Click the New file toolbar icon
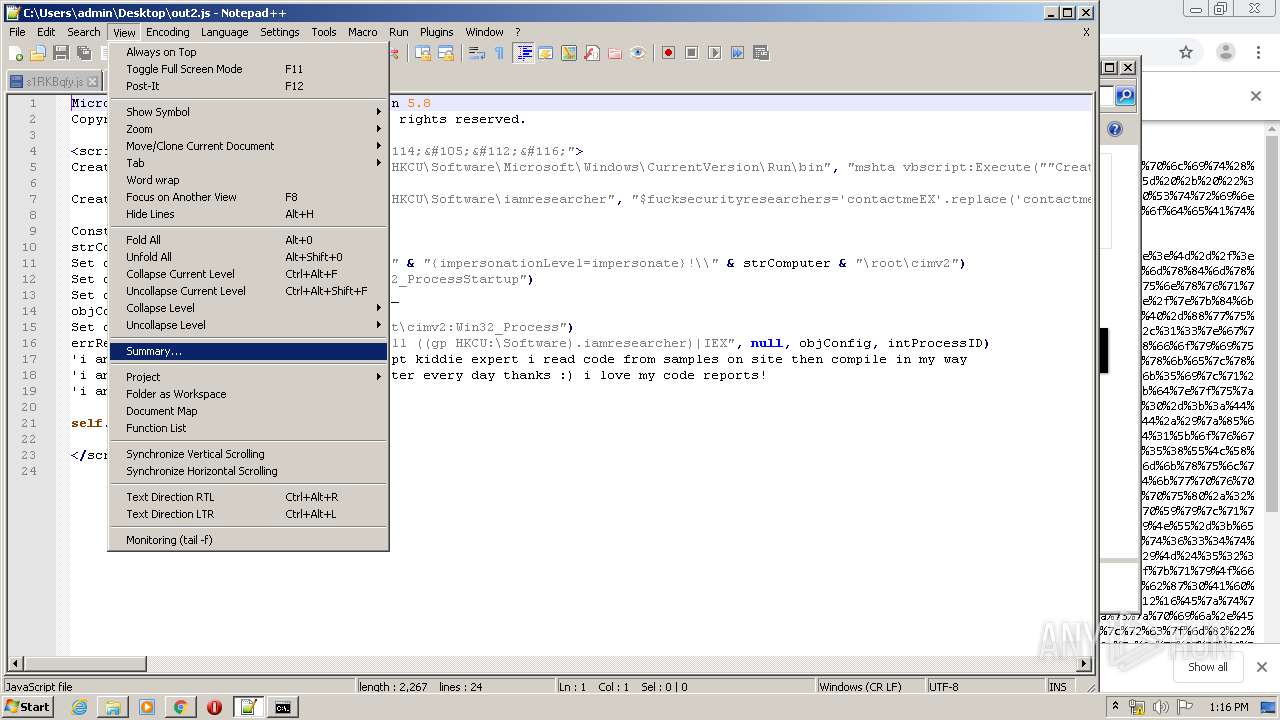Viewport: 1280px width, 720px height. (x=17, y=53)
